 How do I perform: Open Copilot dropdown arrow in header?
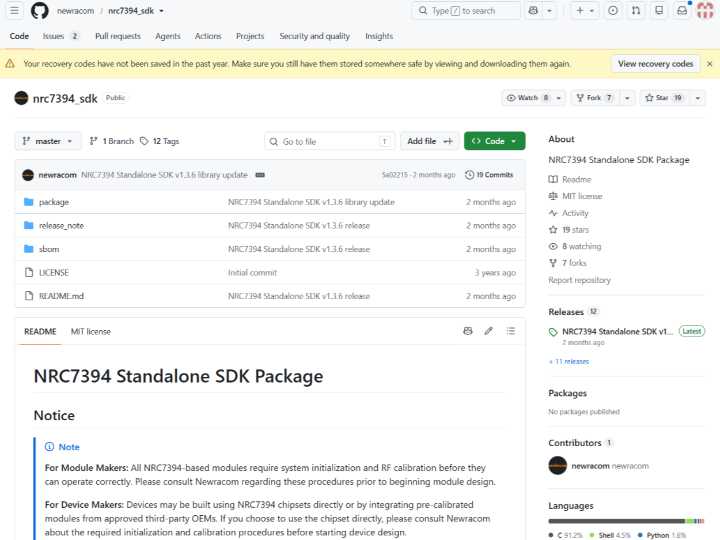coord(549,10)
